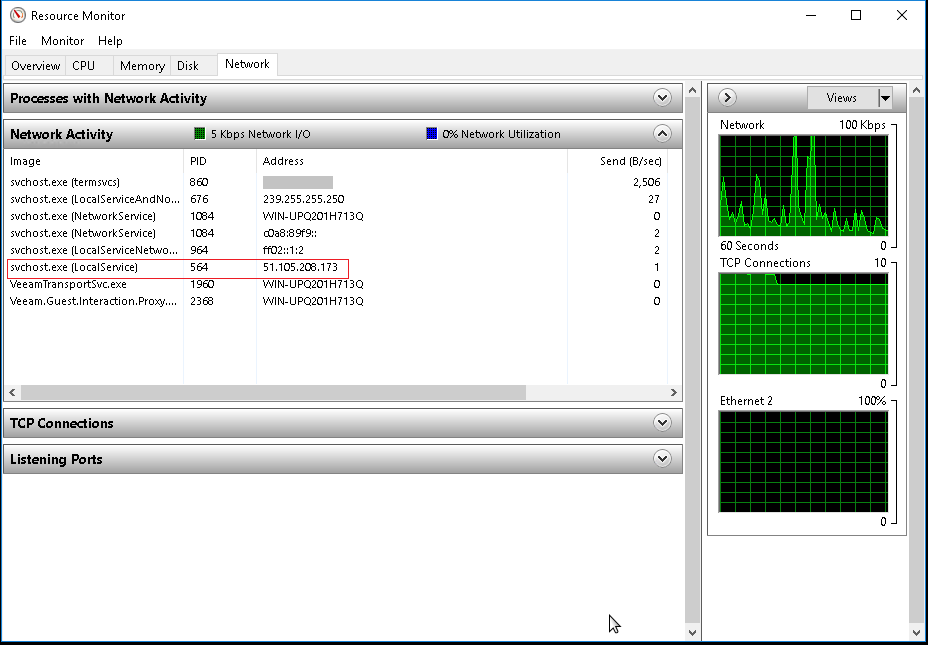
Task: Maximize the Resource Monitor window
Action: (x=856, y=15)
